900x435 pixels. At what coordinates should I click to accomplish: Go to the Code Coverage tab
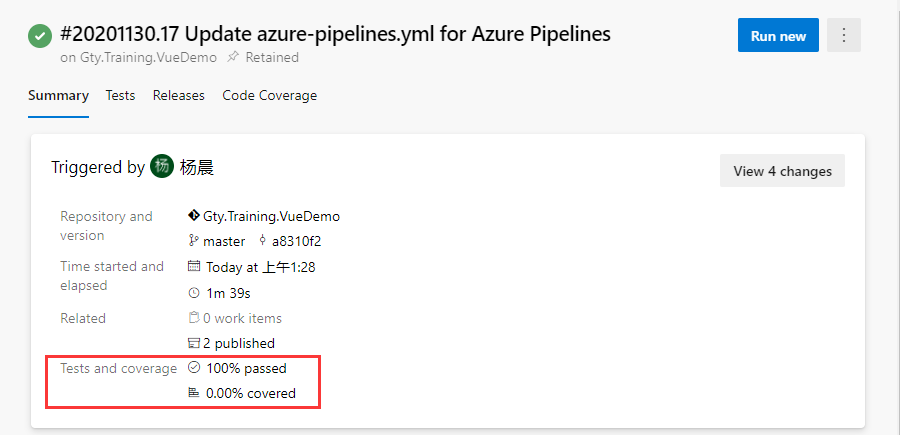[269, 96]
